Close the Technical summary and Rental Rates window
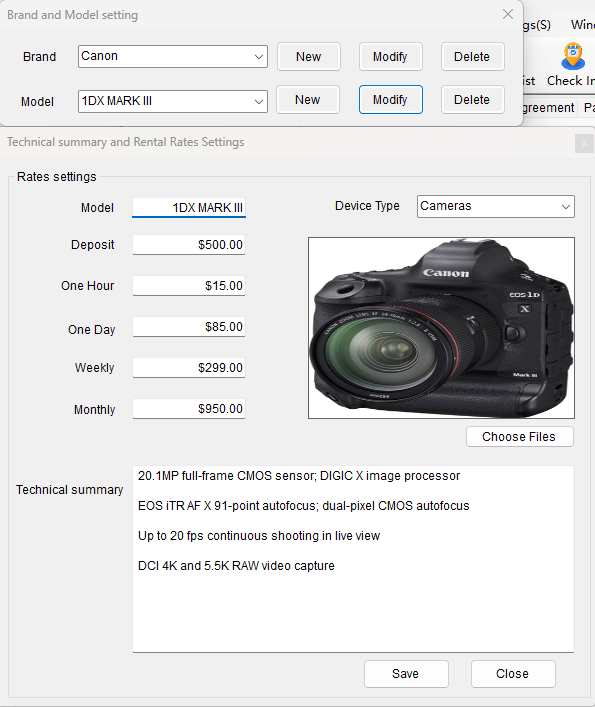The height and width of the screenshot is (707, 595). pos(584,144)
